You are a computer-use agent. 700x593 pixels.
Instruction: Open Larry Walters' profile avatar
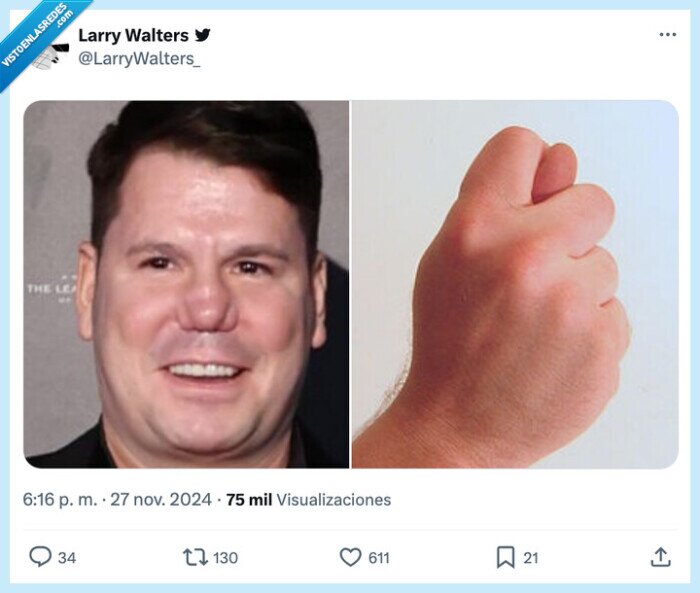pos(50,51)
